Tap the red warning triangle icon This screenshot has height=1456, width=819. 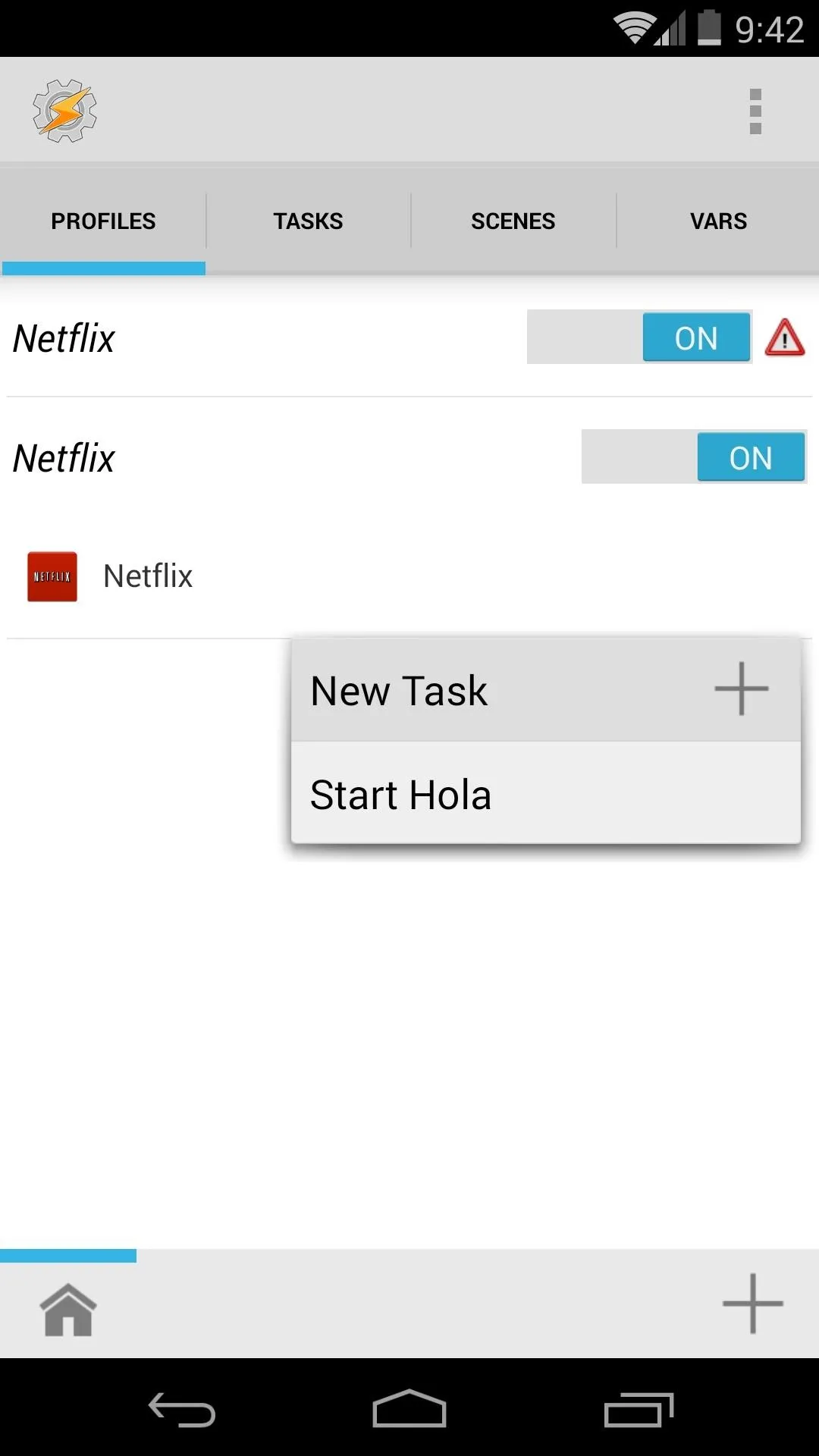(785, 337)
